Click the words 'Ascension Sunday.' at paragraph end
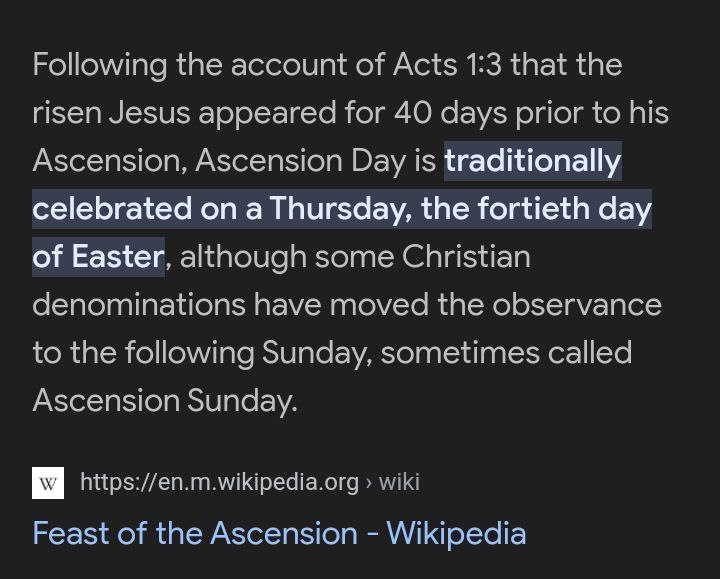The width and height of the screenshot is (720, 579). pyautogui.click(x=165, y=400)
